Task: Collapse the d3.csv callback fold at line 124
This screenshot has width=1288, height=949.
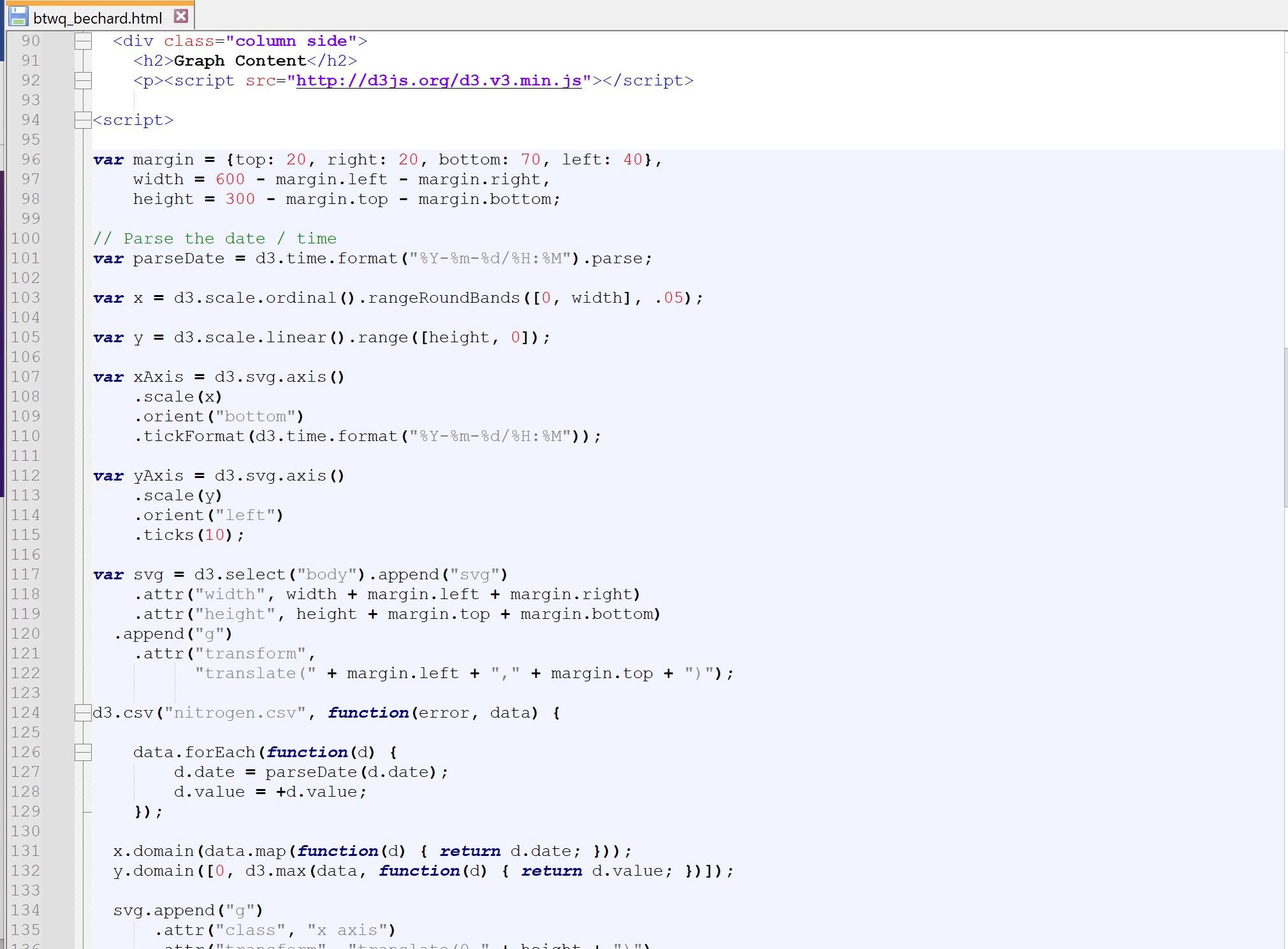Action: coord(82,712)
